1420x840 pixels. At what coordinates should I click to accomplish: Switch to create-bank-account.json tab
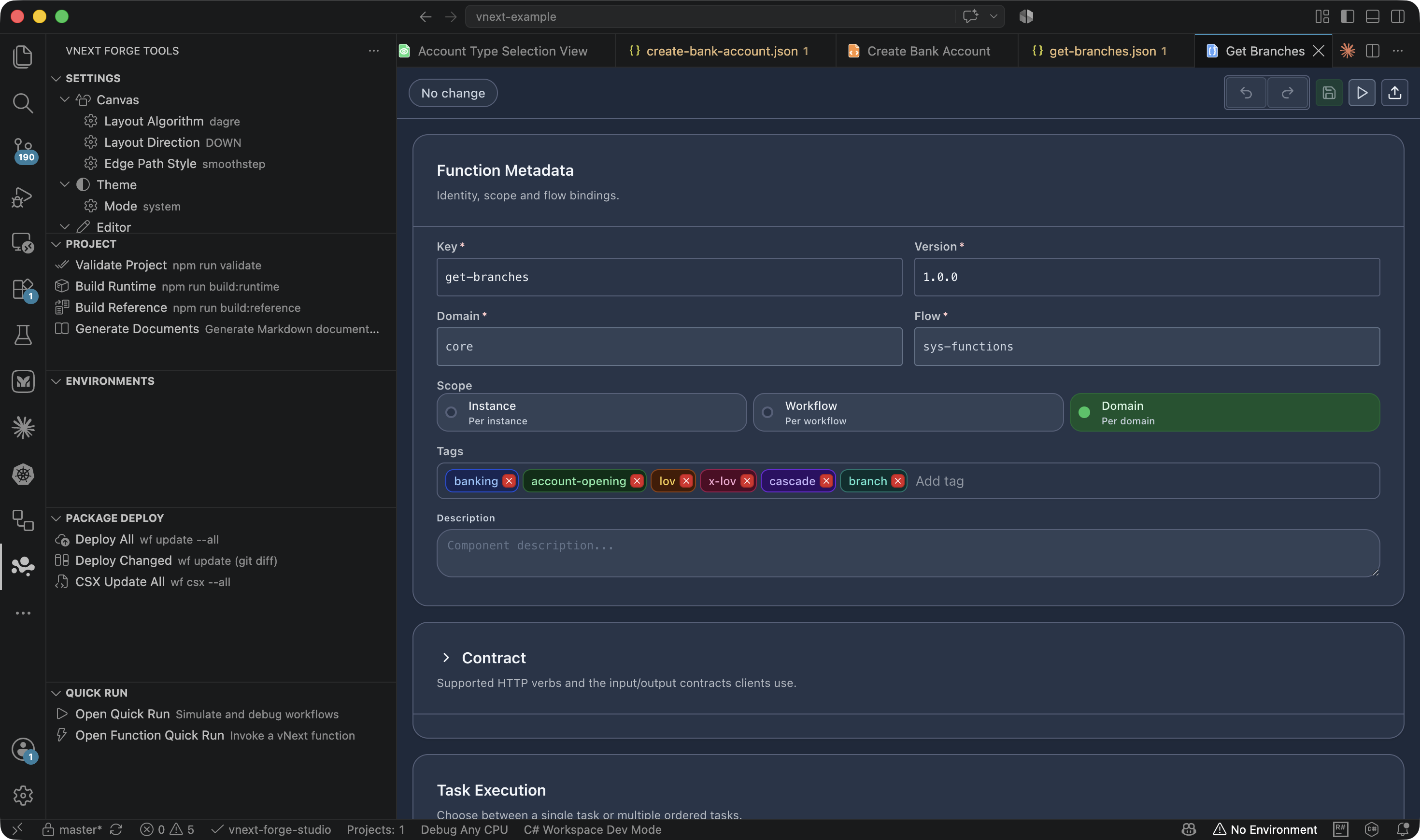click(x=725, y=51)
